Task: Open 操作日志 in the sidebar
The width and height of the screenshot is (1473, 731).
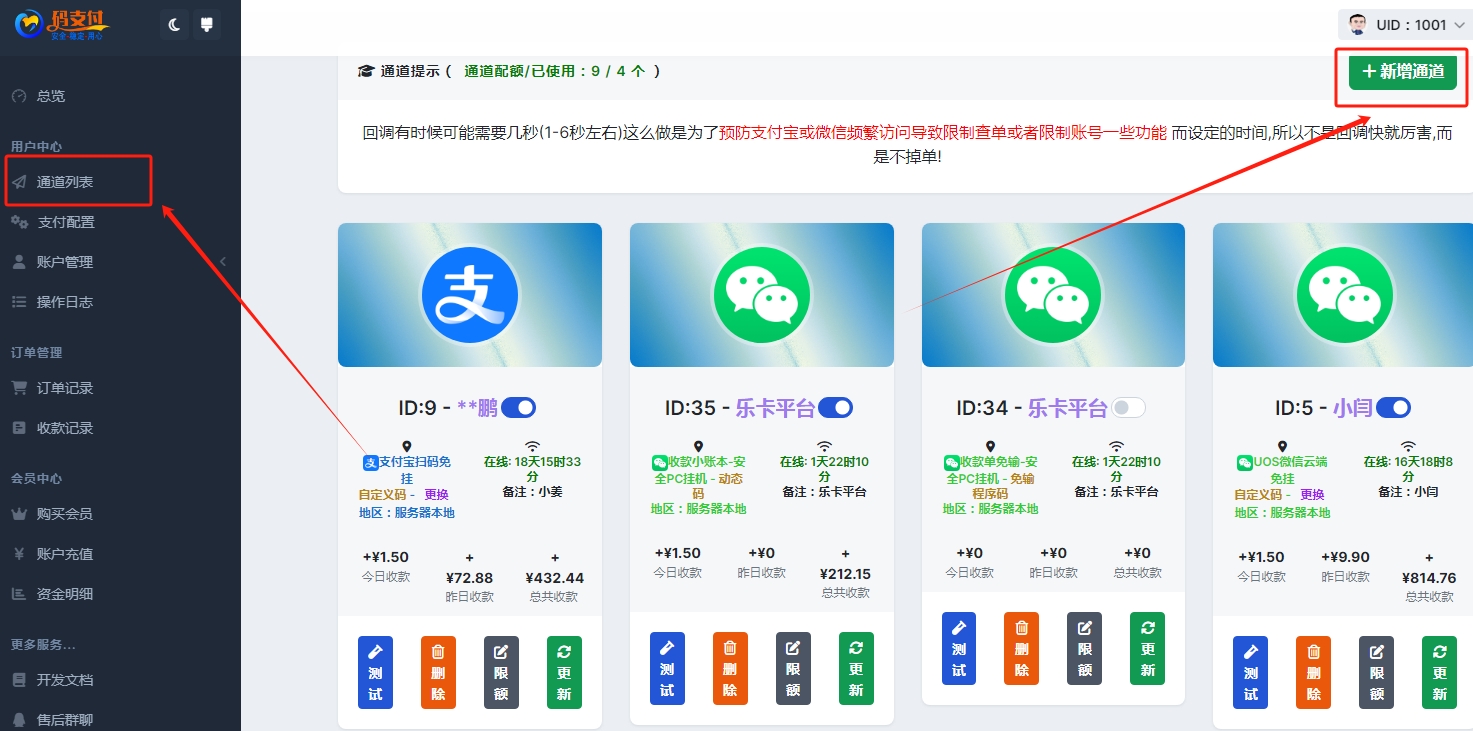Action: [x=65, y=302]
